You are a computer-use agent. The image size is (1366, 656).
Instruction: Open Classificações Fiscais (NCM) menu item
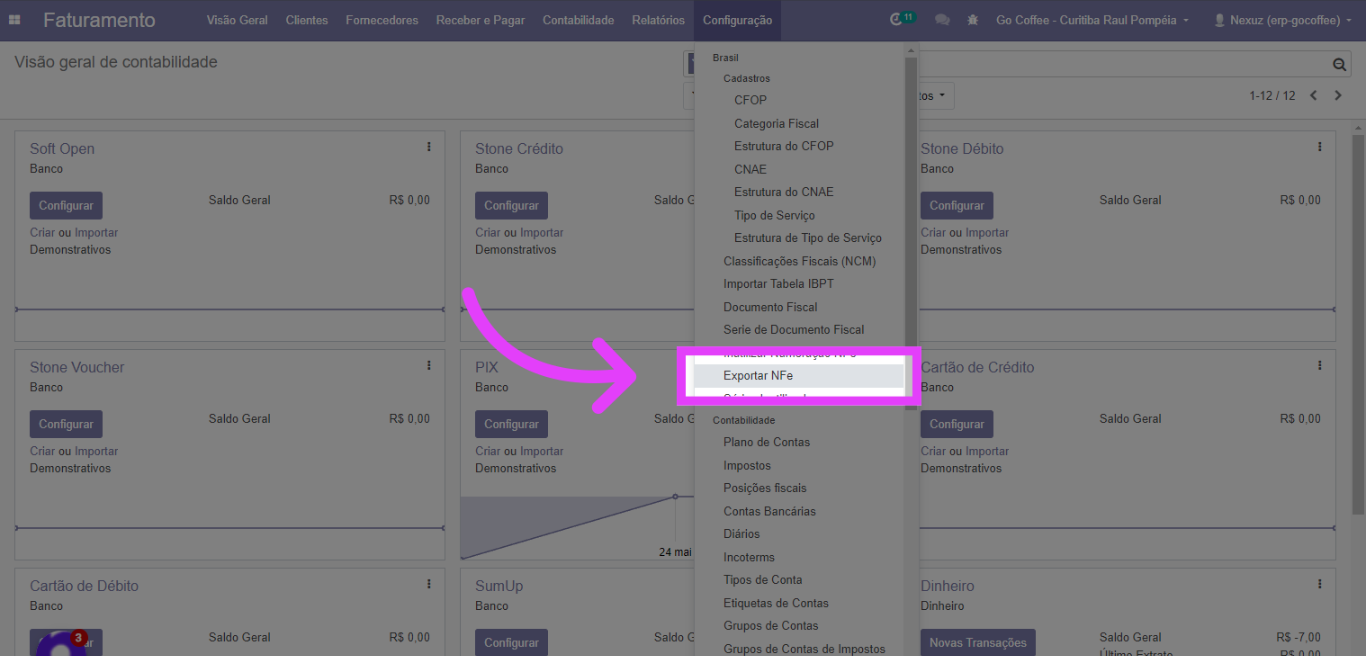(x=799, y=261)
